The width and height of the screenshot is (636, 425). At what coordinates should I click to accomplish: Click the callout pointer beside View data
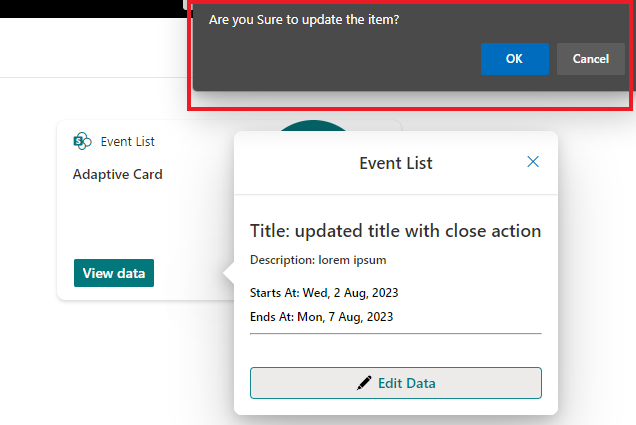pos(229,273)
